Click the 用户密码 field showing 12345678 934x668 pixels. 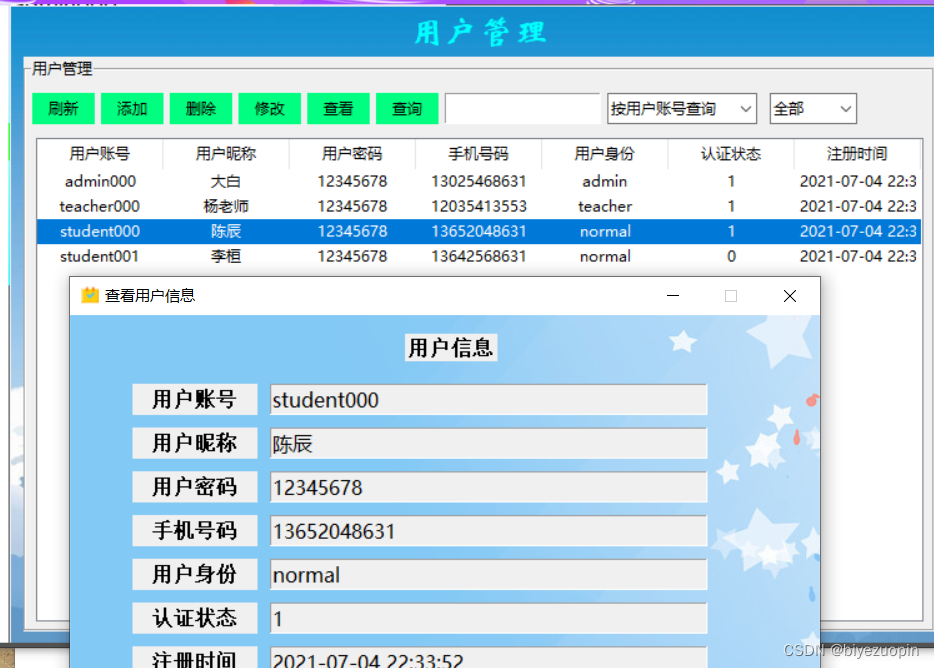[x=488, y=487]
